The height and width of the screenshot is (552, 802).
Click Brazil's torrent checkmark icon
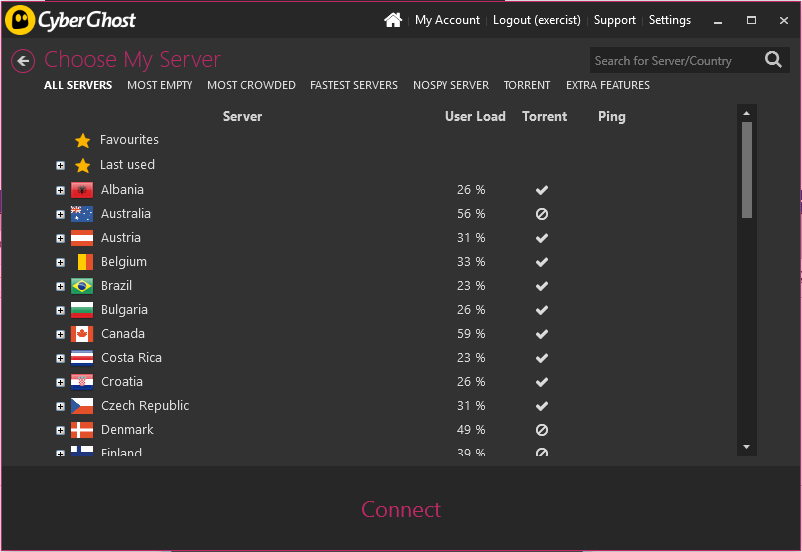[542, 286]
